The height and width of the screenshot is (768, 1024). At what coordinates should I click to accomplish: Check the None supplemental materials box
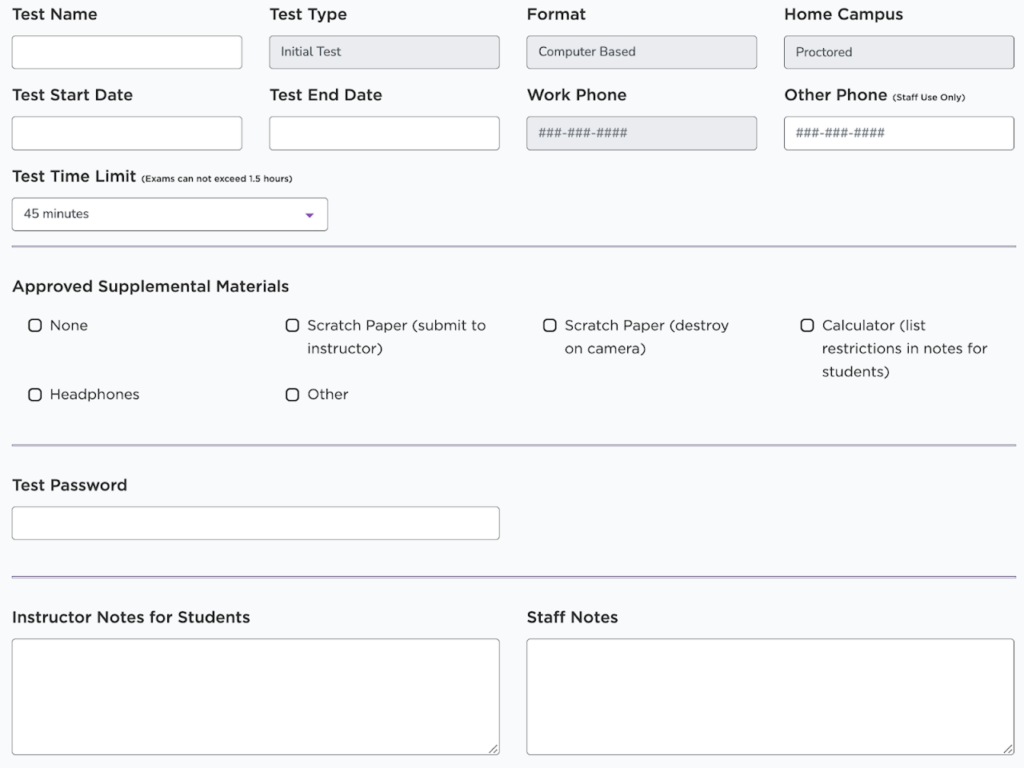click(x=35, y=326)
